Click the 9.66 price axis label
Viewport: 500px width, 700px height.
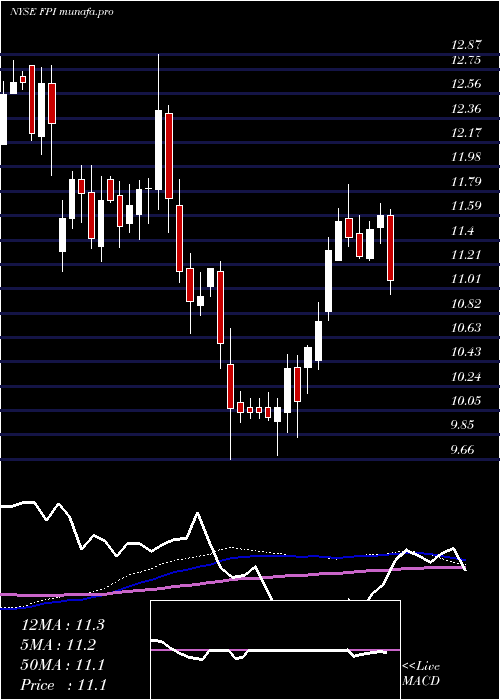460,449
